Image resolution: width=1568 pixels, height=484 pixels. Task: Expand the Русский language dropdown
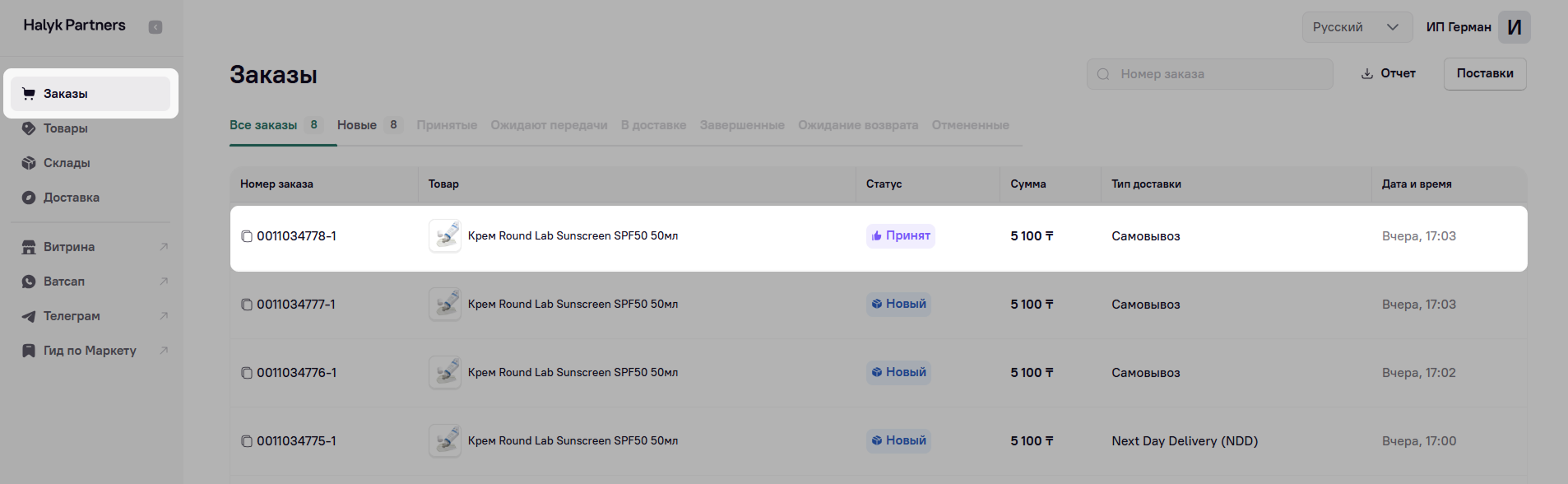[1355, 27]
